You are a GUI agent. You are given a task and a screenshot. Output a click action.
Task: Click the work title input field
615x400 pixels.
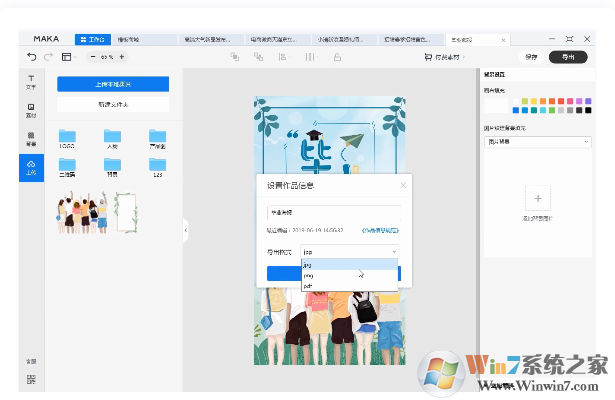point(333,212)
